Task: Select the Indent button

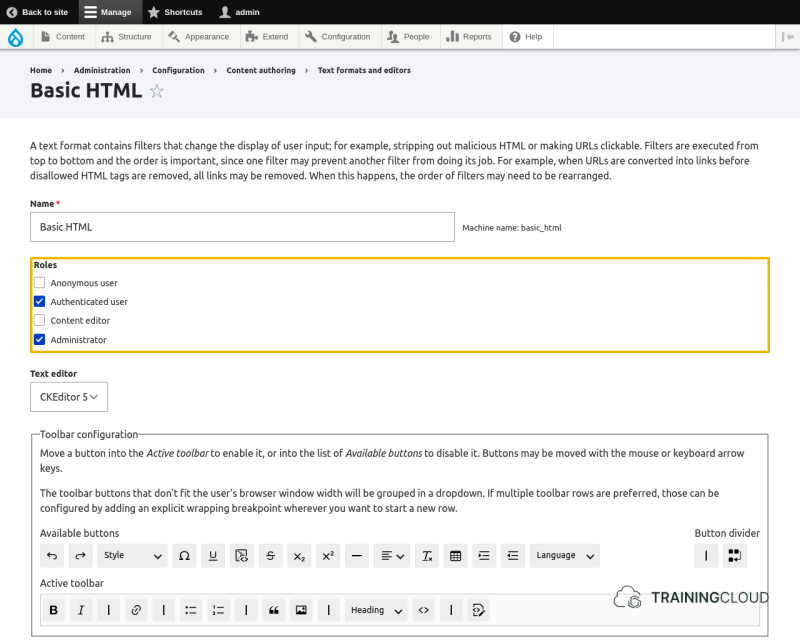Action: pyautogui.click(x=484, y=555)
